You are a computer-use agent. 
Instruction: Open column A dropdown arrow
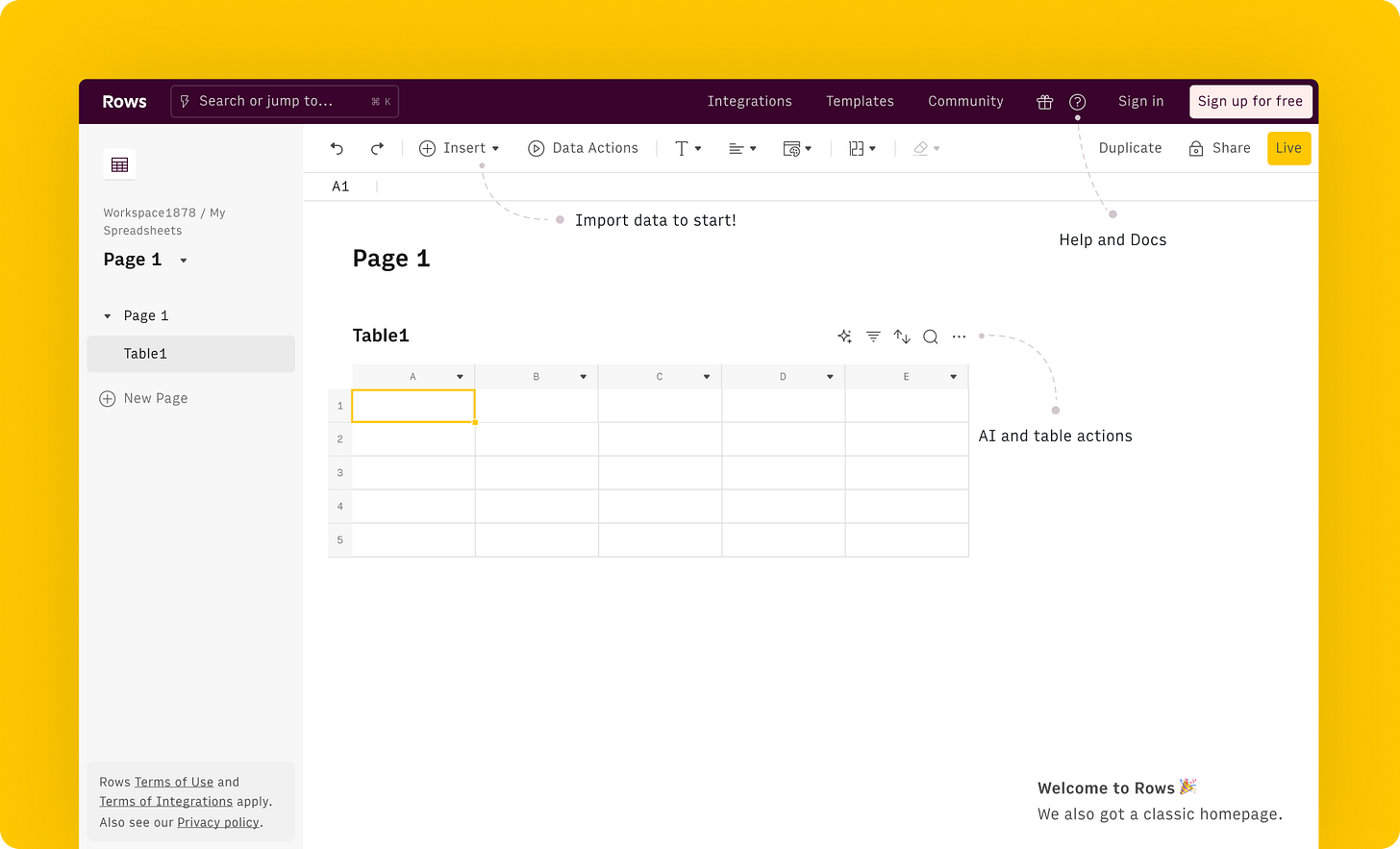pyautogui.click(x=460, y=377)
